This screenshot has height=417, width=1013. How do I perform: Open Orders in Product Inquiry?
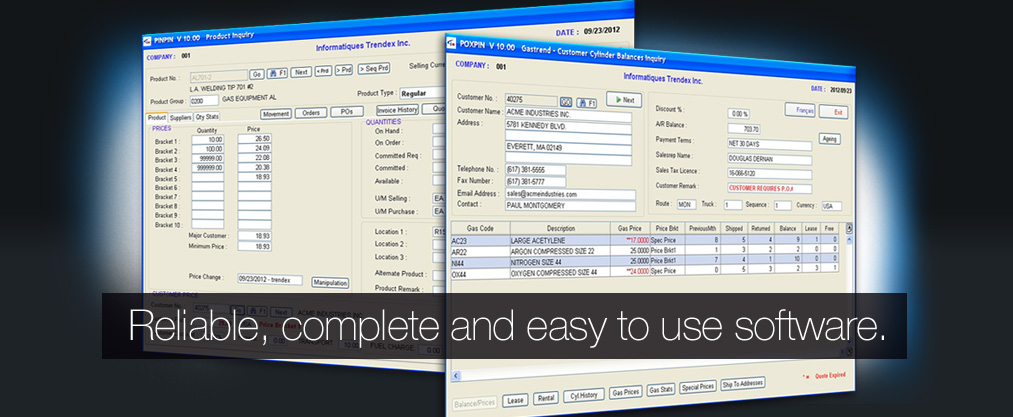tap(311, 112)
